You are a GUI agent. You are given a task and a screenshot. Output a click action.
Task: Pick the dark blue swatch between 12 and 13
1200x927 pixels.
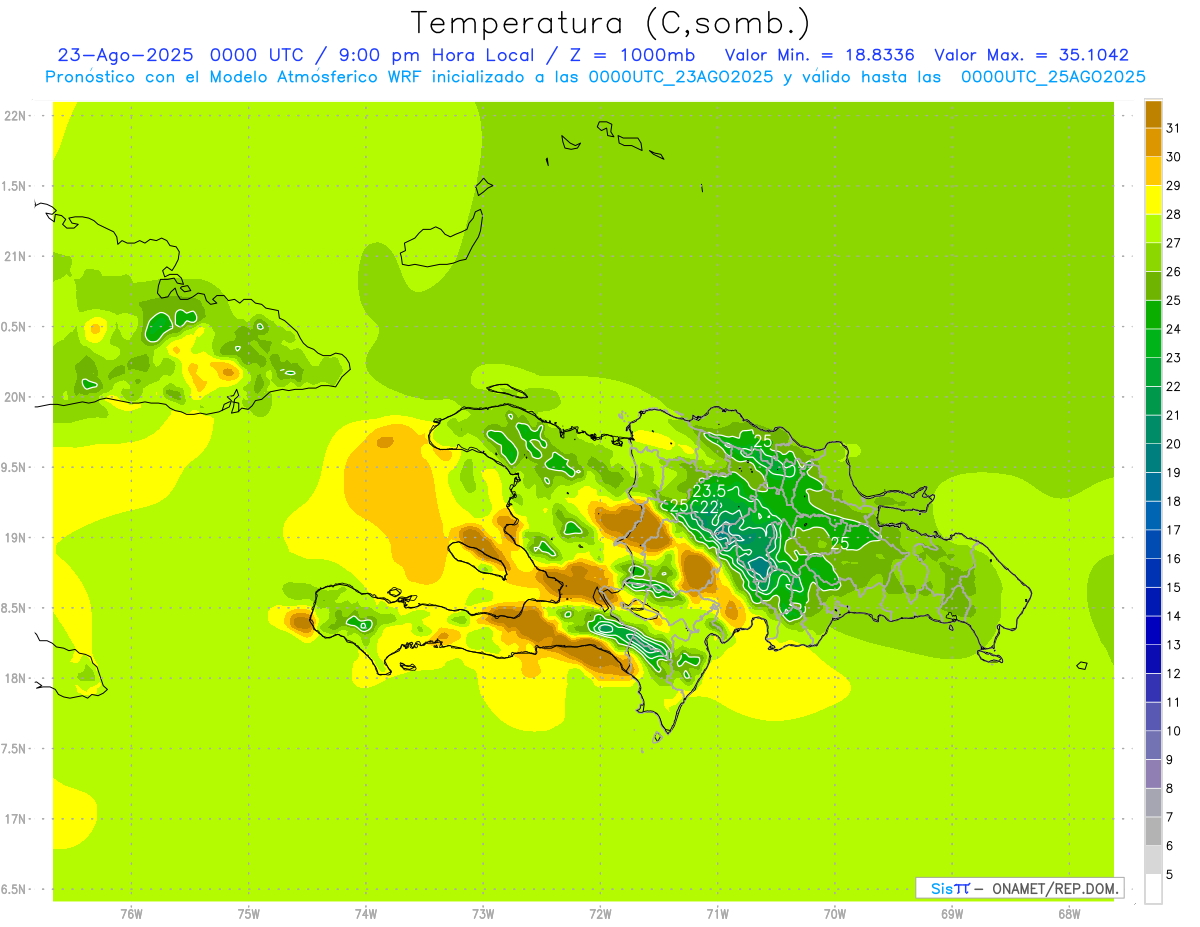(x=1153, y=659)
